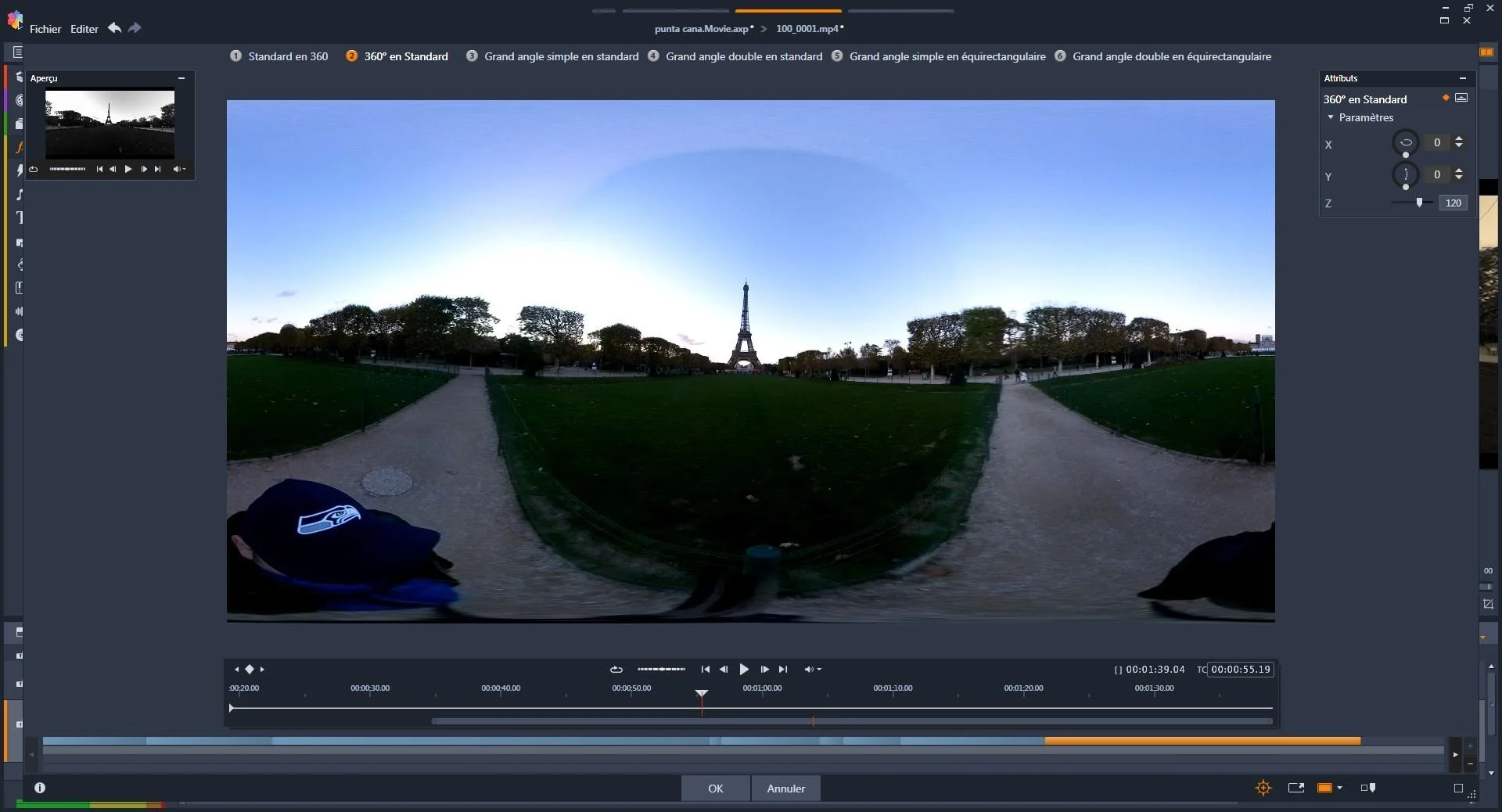Click the timecode field 00:00:55.19

pos(1241,670)
